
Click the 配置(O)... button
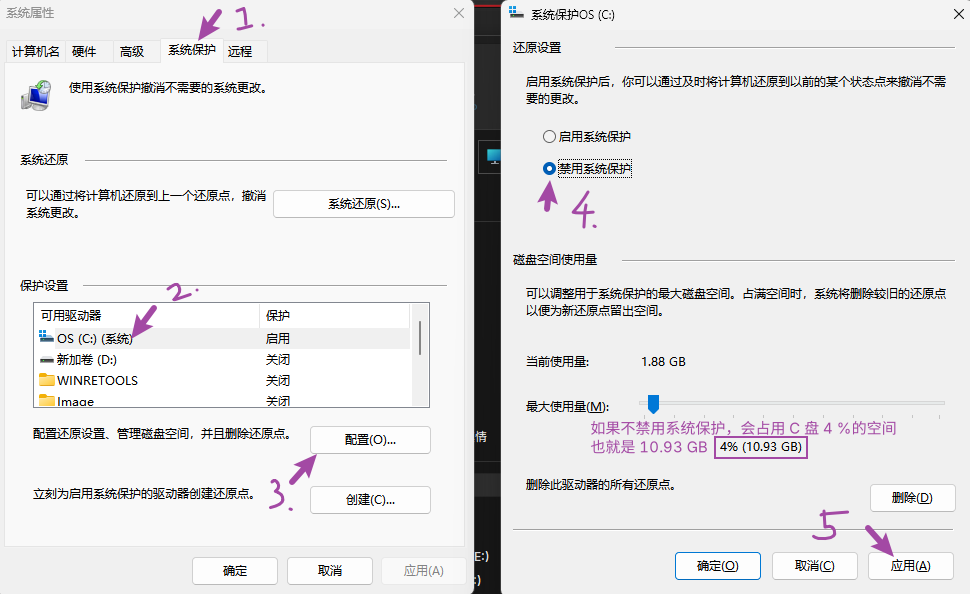click(370, 440)
